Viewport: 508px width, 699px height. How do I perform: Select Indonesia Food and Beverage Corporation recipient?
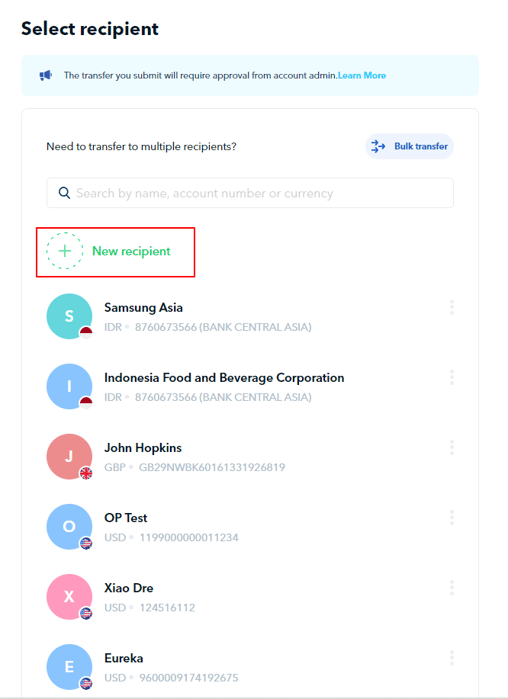point(224,378)
